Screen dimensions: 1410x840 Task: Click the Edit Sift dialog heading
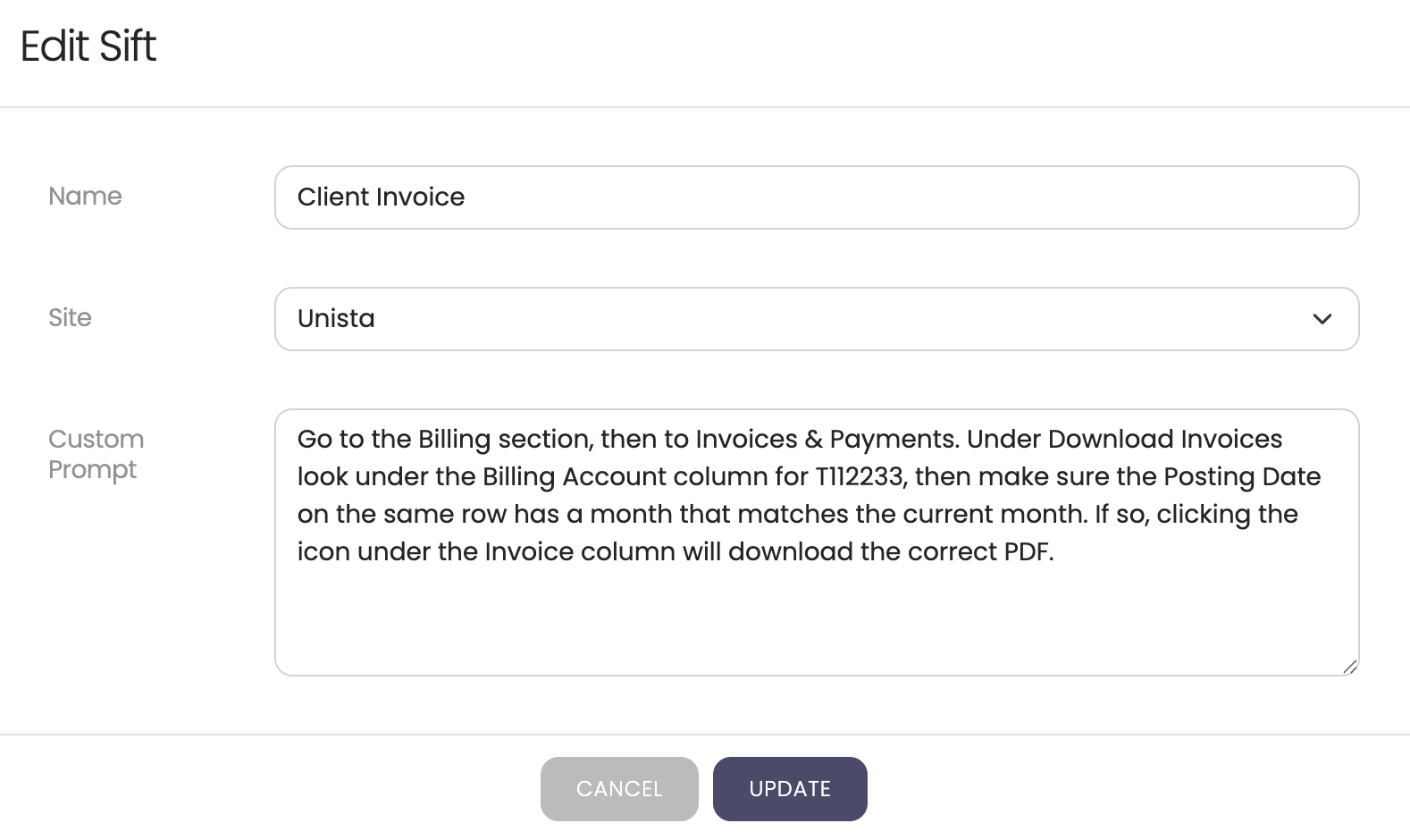88,46
